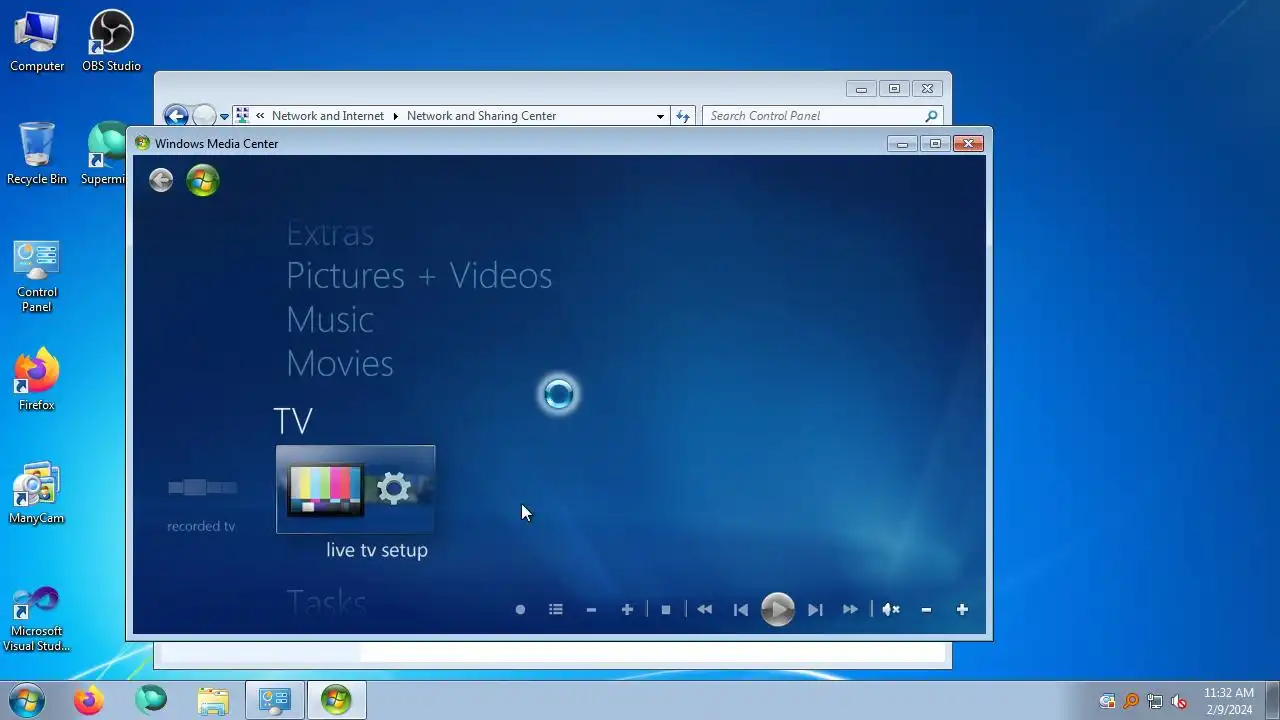Select the Tasks menu entry
This screenshot has width=1280, height=720.
[x=327, y=602]
